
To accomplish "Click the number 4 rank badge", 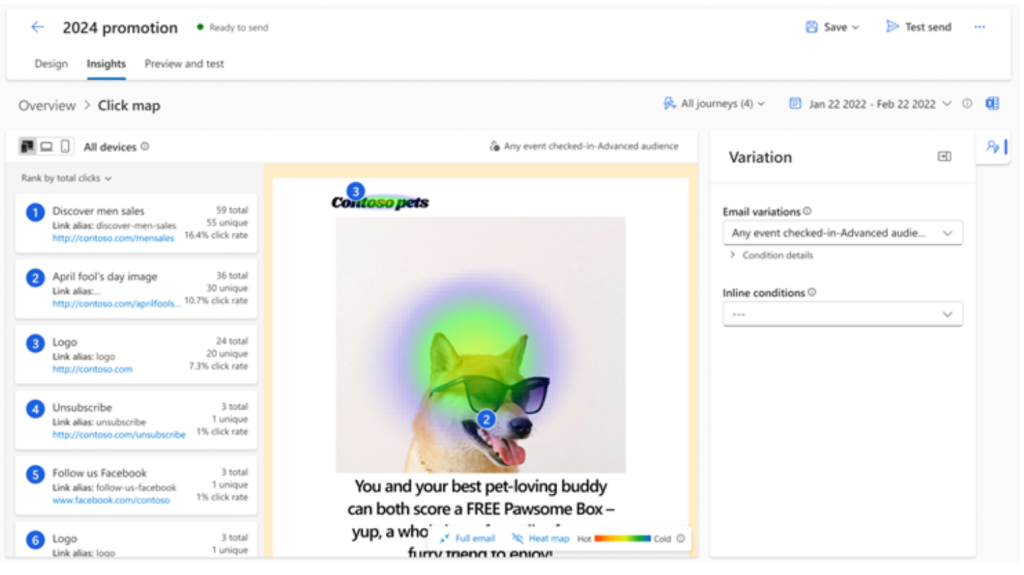I will pos(35,409).
